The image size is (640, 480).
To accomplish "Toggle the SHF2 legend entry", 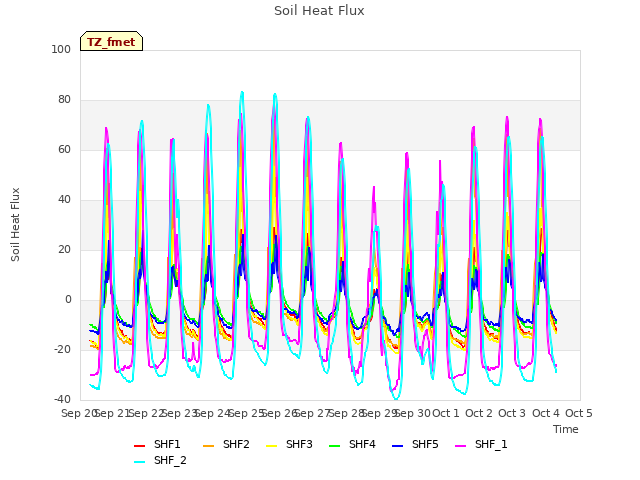I will [x=226, y=444].
